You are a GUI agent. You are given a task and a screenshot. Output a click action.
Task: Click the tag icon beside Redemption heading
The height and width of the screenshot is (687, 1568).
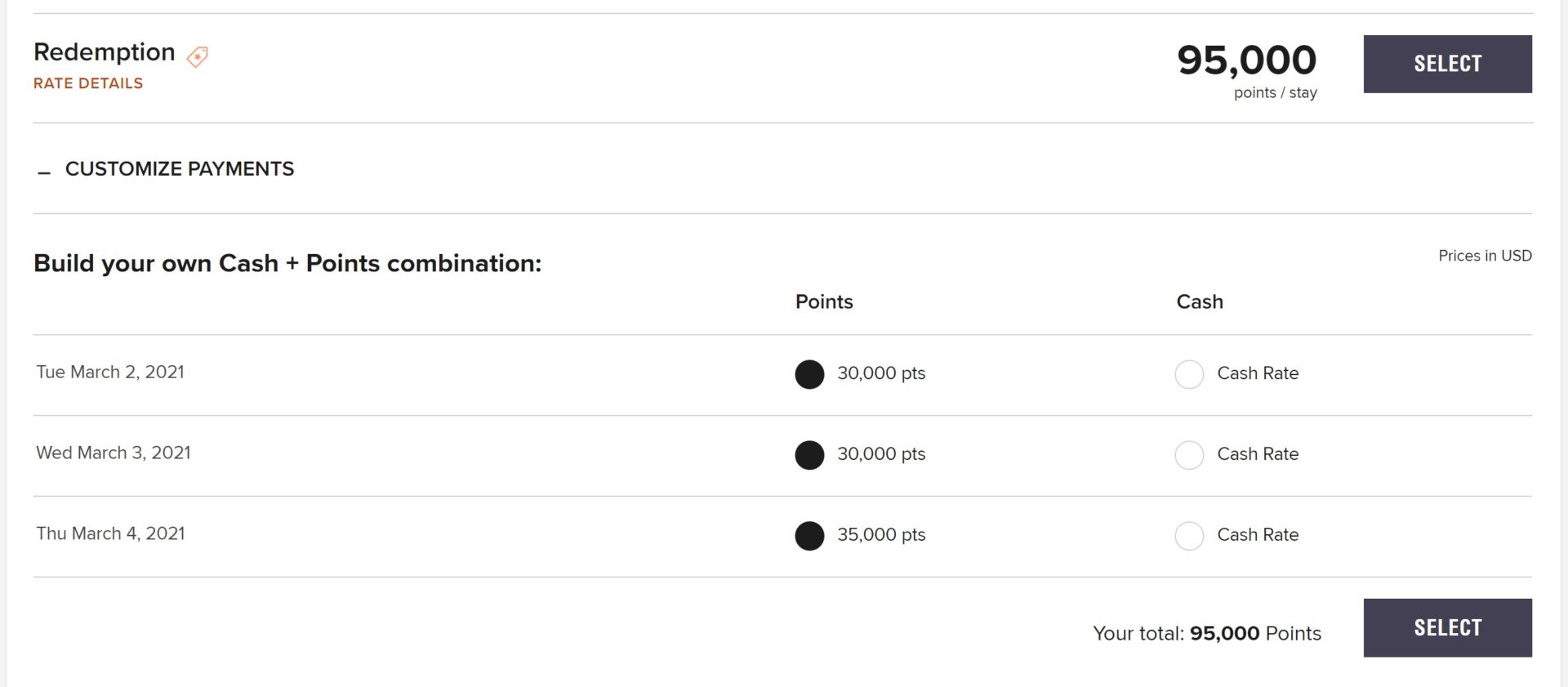tap(196, 56)
